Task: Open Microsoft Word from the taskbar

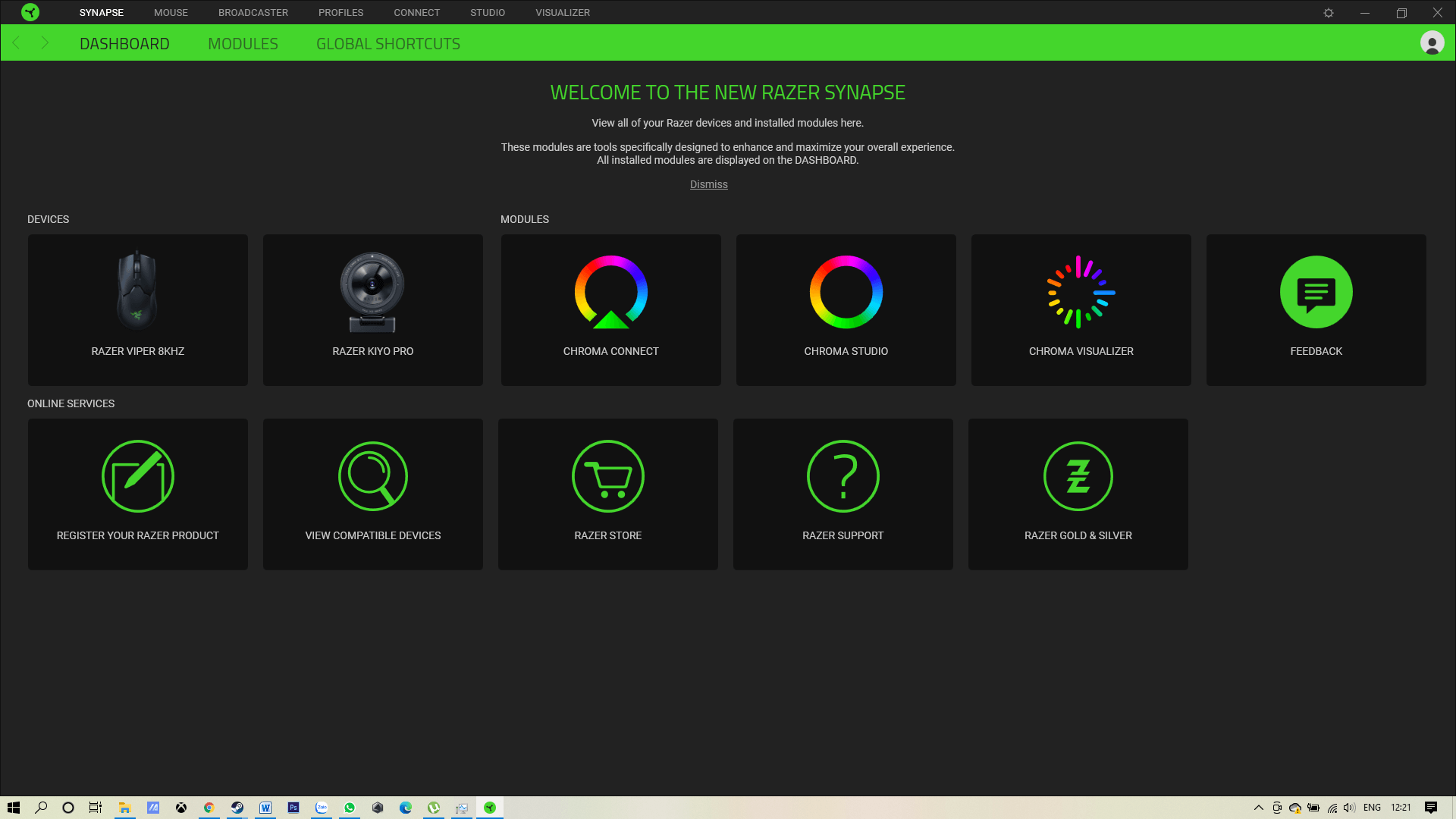Action: pyautogui.click(x=265, y=808)
